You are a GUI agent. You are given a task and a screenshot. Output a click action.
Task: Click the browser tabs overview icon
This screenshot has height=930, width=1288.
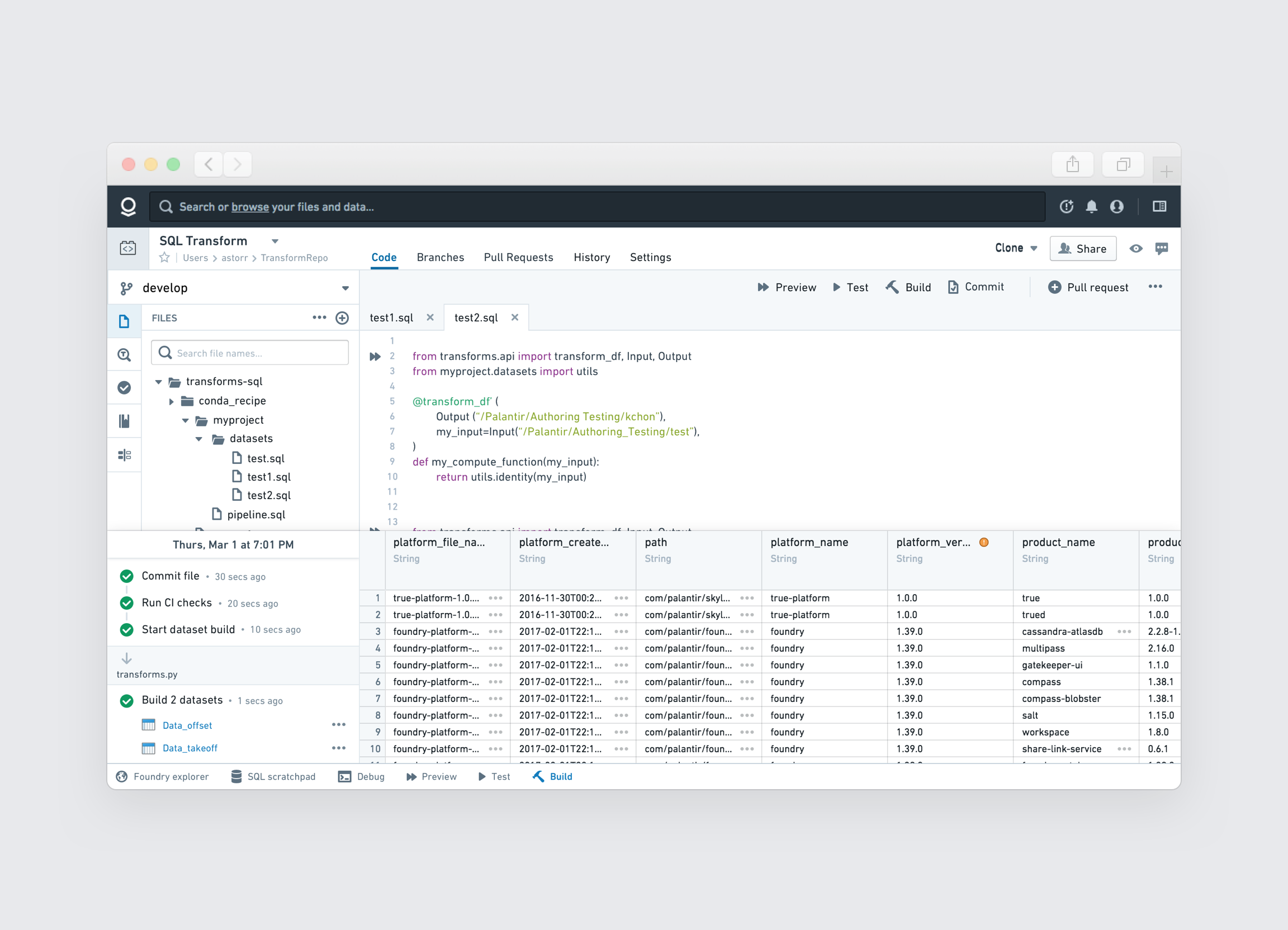click(1123, 165)
